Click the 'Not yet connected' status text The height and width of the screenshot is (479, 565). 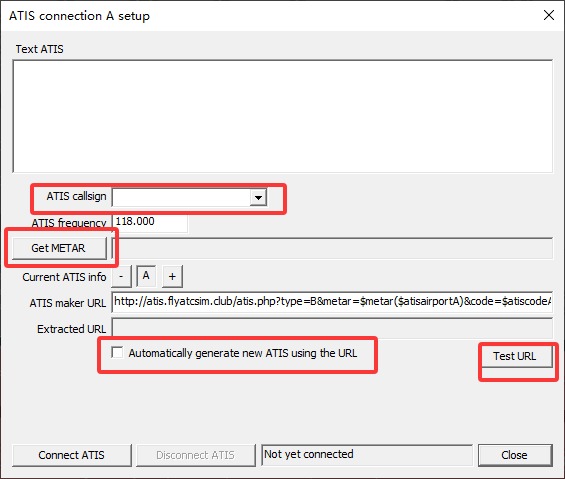coord(309,454)
